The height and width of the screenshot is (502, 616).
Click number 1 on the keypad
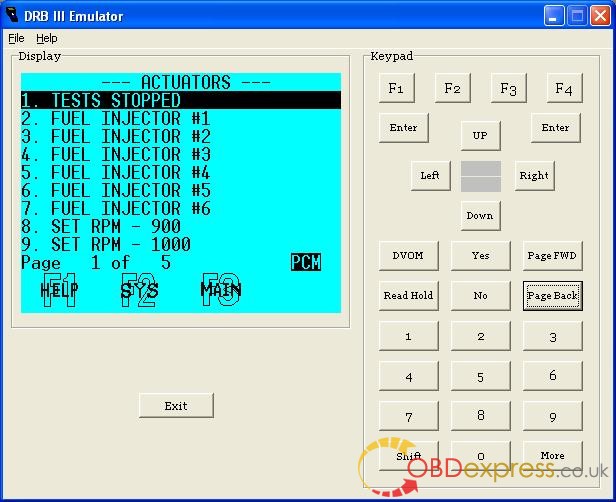click(409, 336)
